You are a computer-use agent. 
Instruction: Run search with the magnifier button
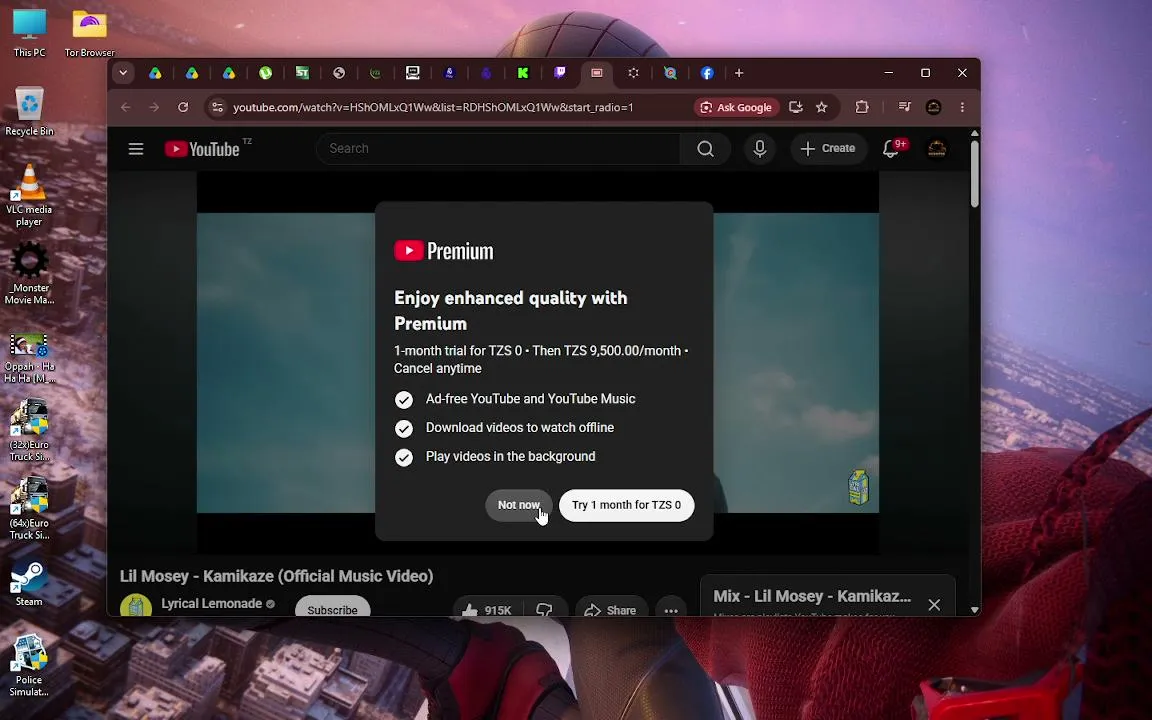coord(705,149)
